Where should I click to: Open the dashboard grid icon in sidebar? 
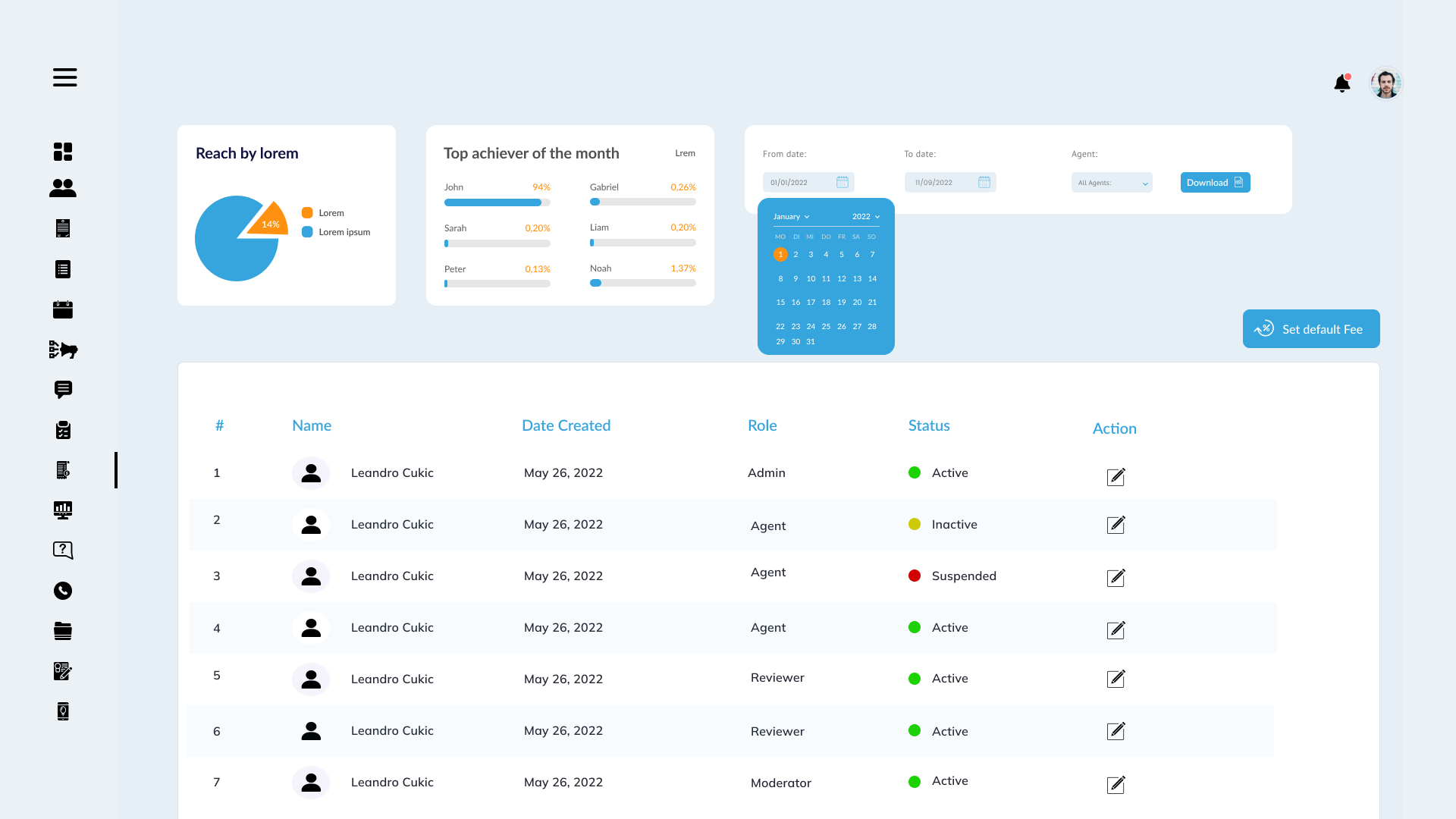click(x=63, y=152)
